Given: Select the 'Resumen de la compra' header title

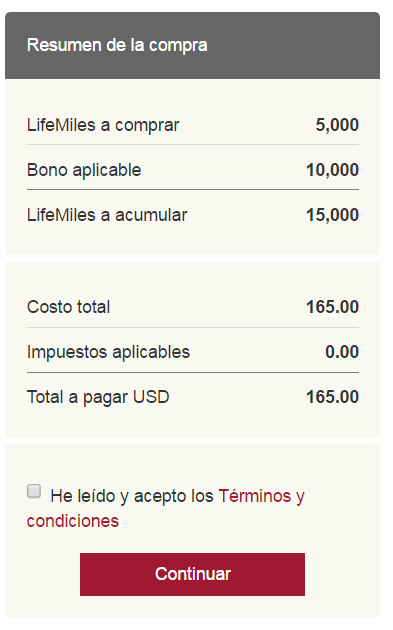Looking at the screenshot, I should (x=117, y=45).
